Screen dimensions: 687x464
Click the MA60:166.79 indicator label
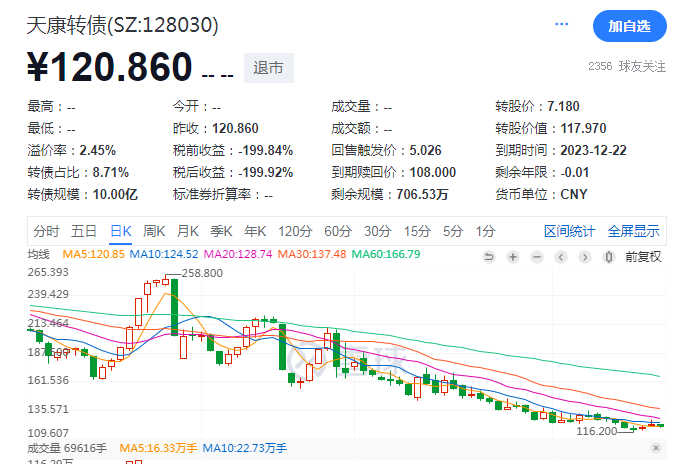point(386,254)
